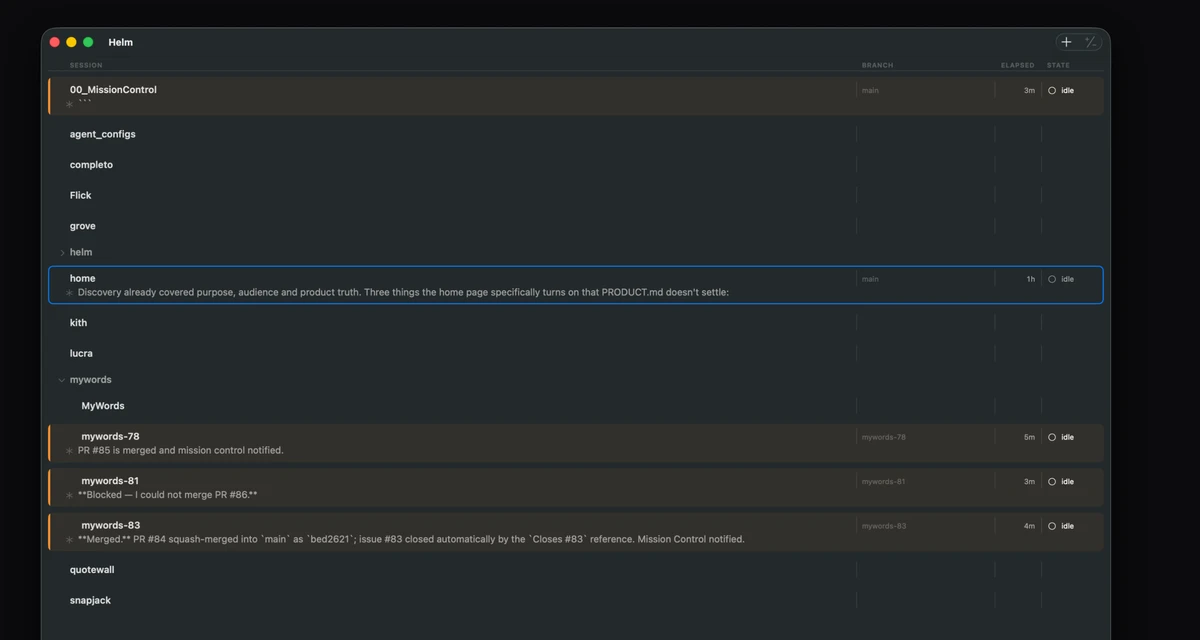Click the ELAPSED column header
1200x640 pixels.
point(1018,65)
